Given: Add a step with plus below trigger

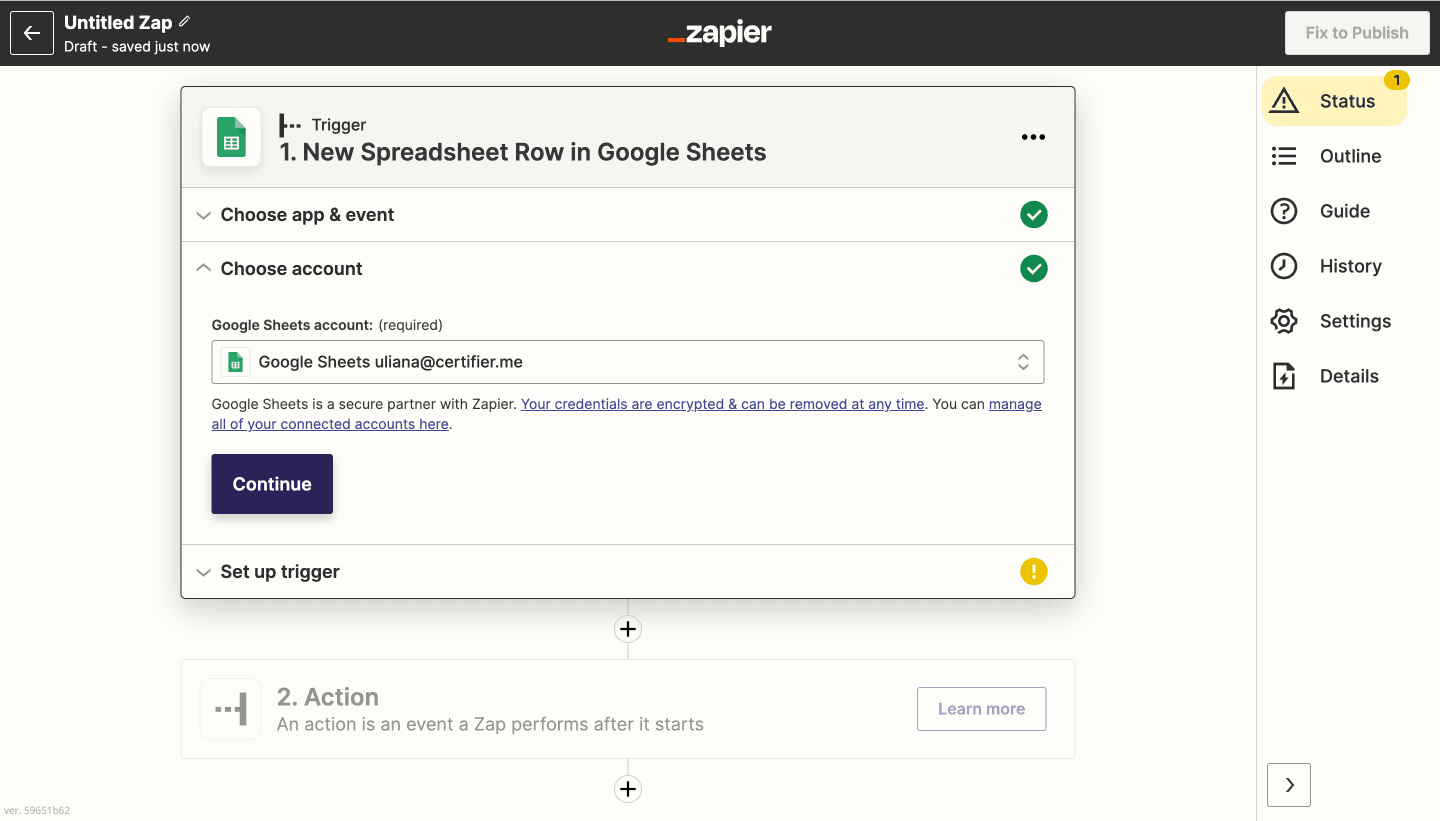Looking at the screenshot, I should 628,629.
